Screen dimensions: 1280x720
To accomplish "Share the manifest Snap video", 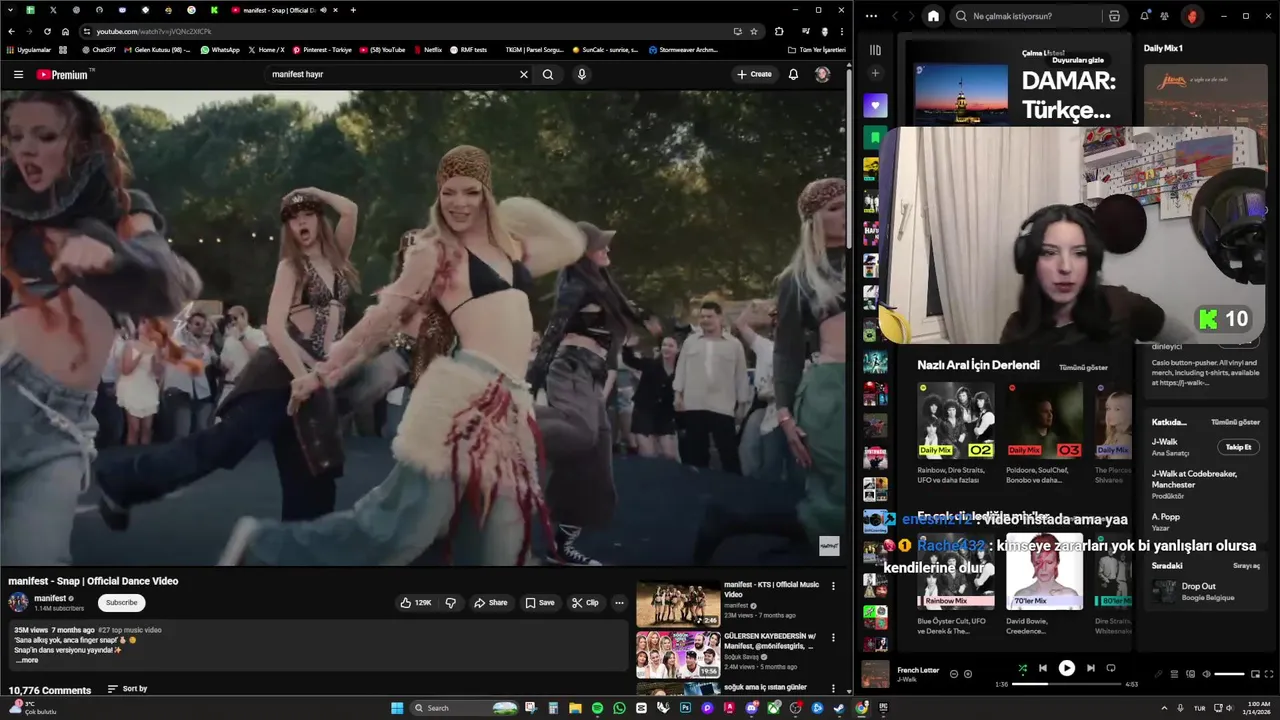I will click(x=491, y=603).
